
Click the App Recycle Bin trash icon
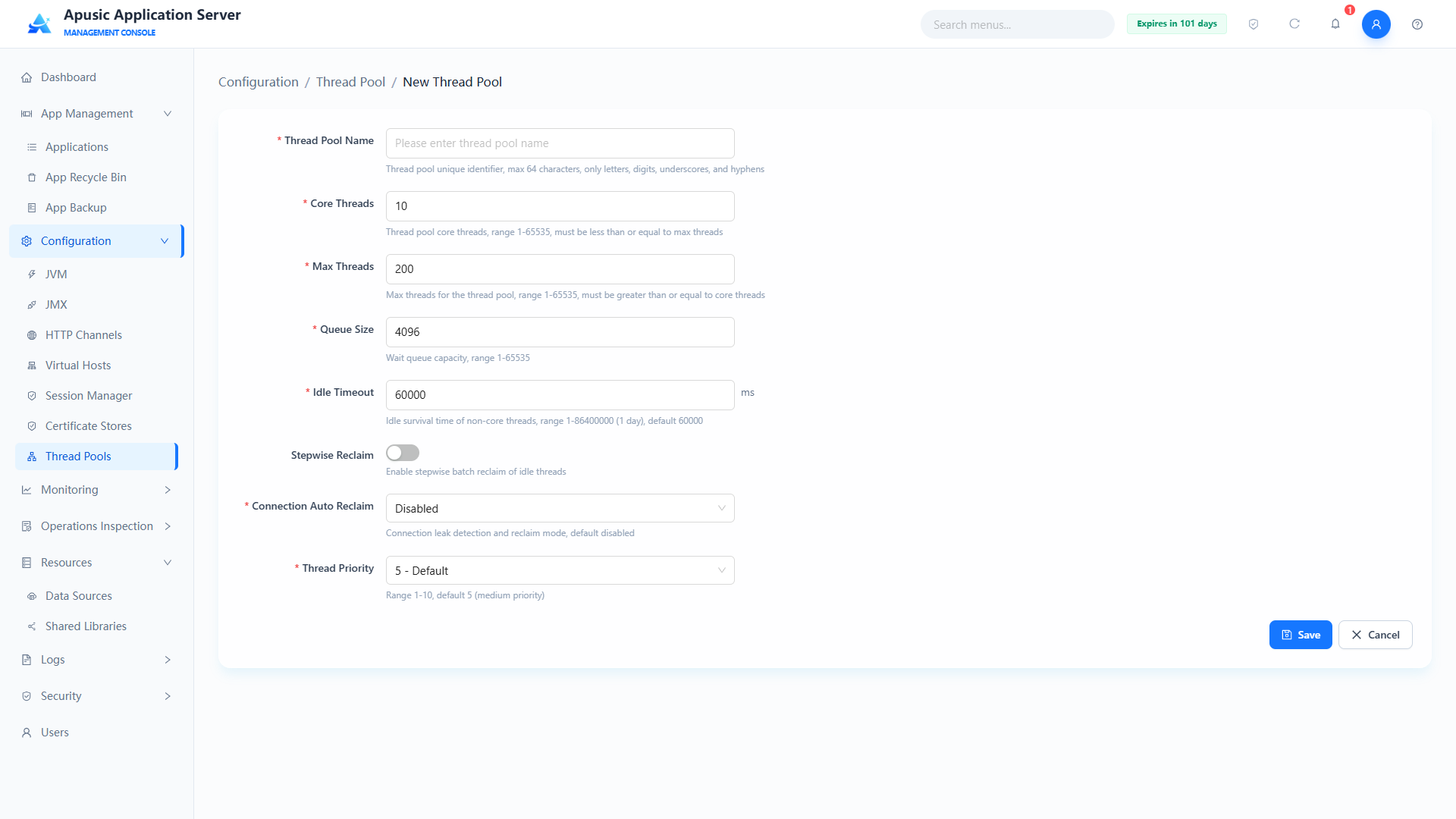[32, 177]
